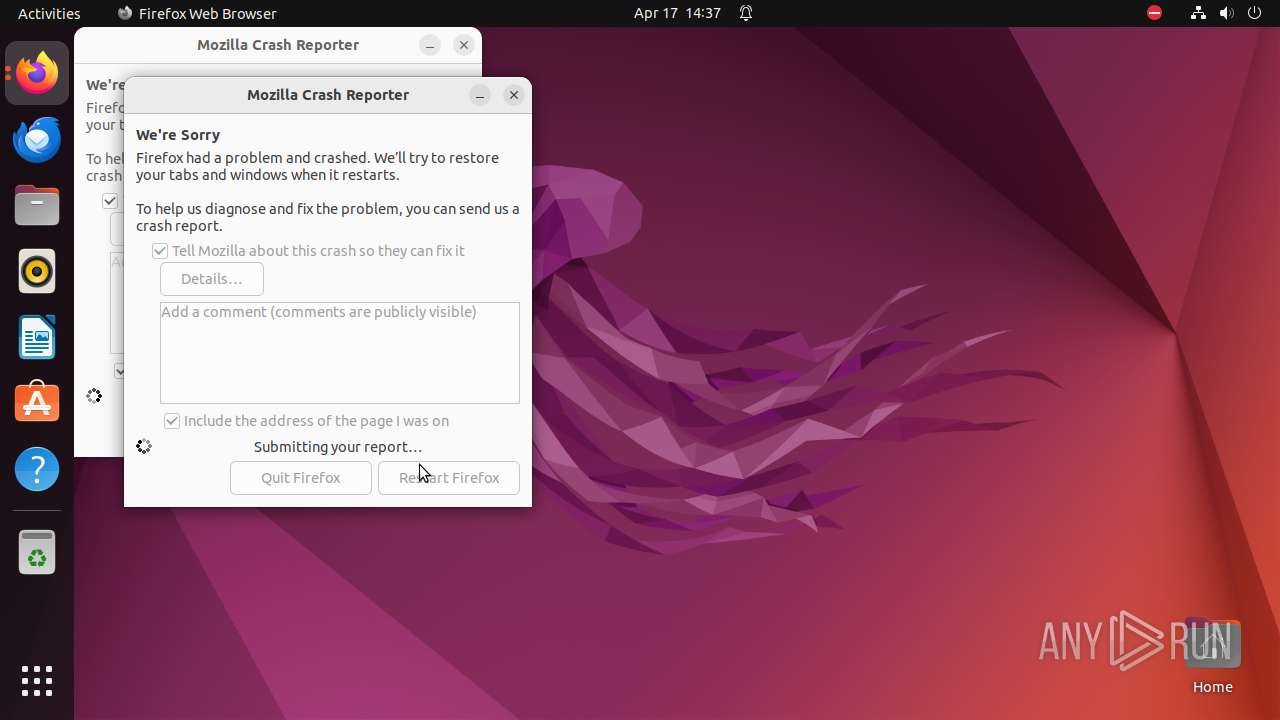Click the Restart Firefox button
Screen dimensions: 1280x720
point(449,478)
